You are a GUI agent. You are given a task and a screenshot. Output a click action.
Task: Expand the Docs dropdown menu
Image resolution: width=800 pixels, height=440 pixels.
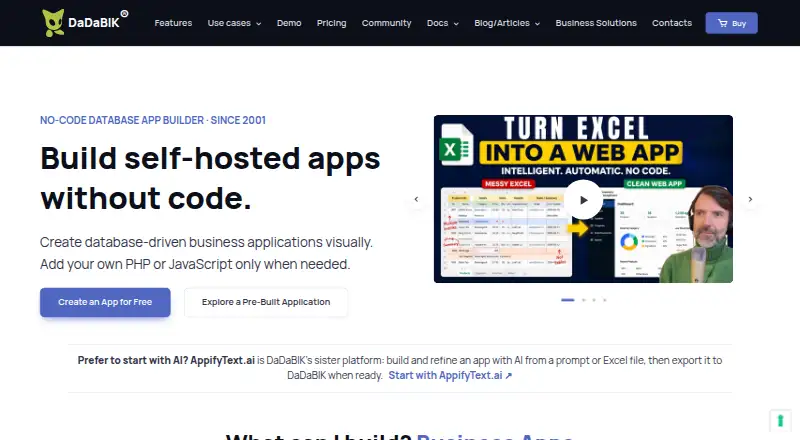442,23
